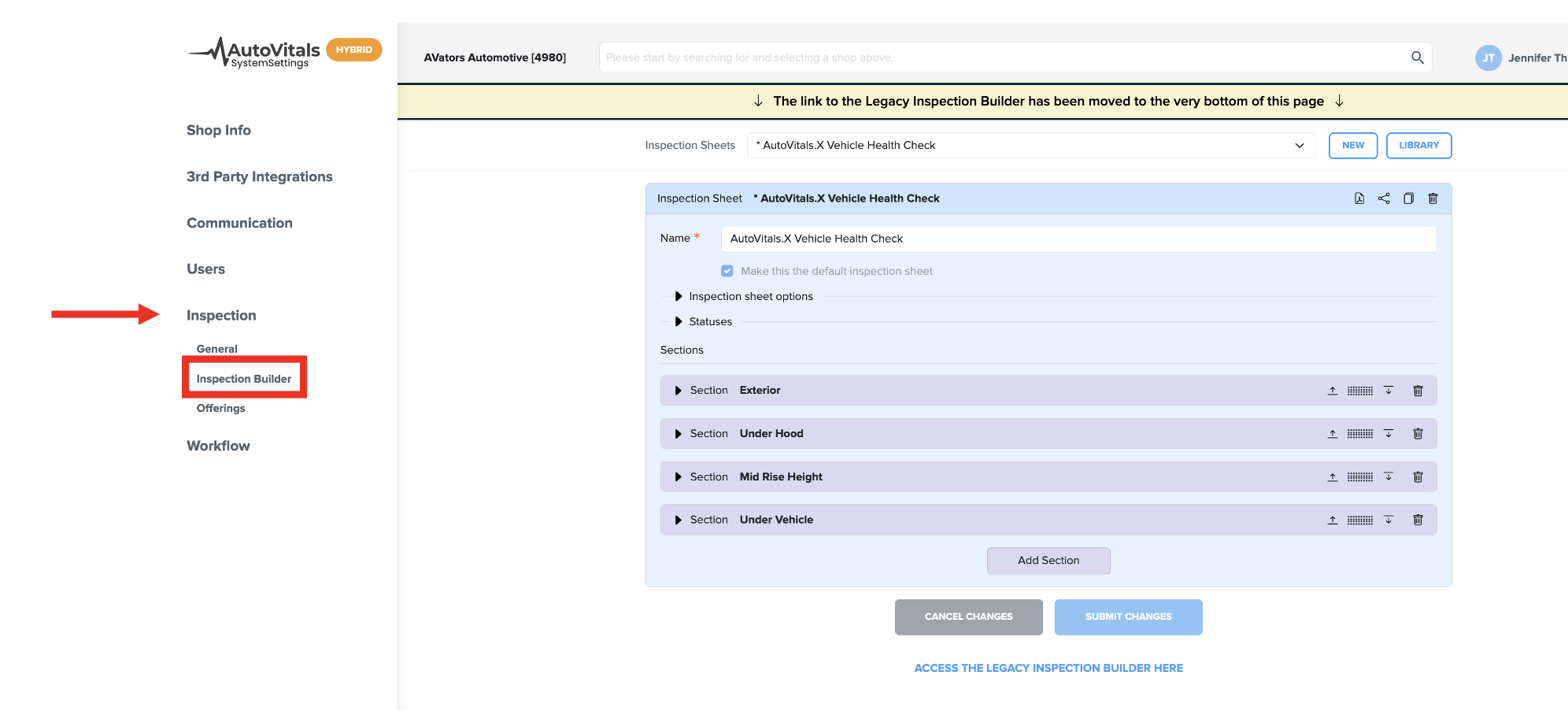Click SUBMIT CHANGES

pos(1128,617)
